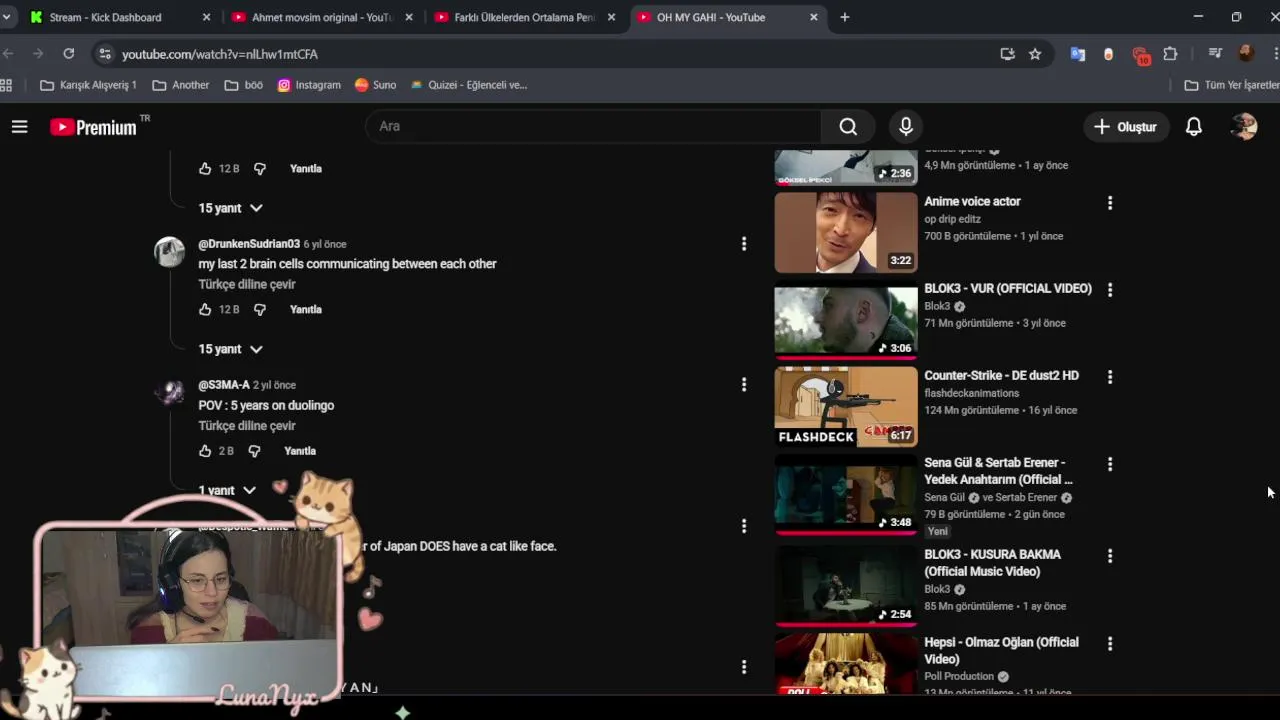Open the browser apps grid icon

click(x=6, y=85)
